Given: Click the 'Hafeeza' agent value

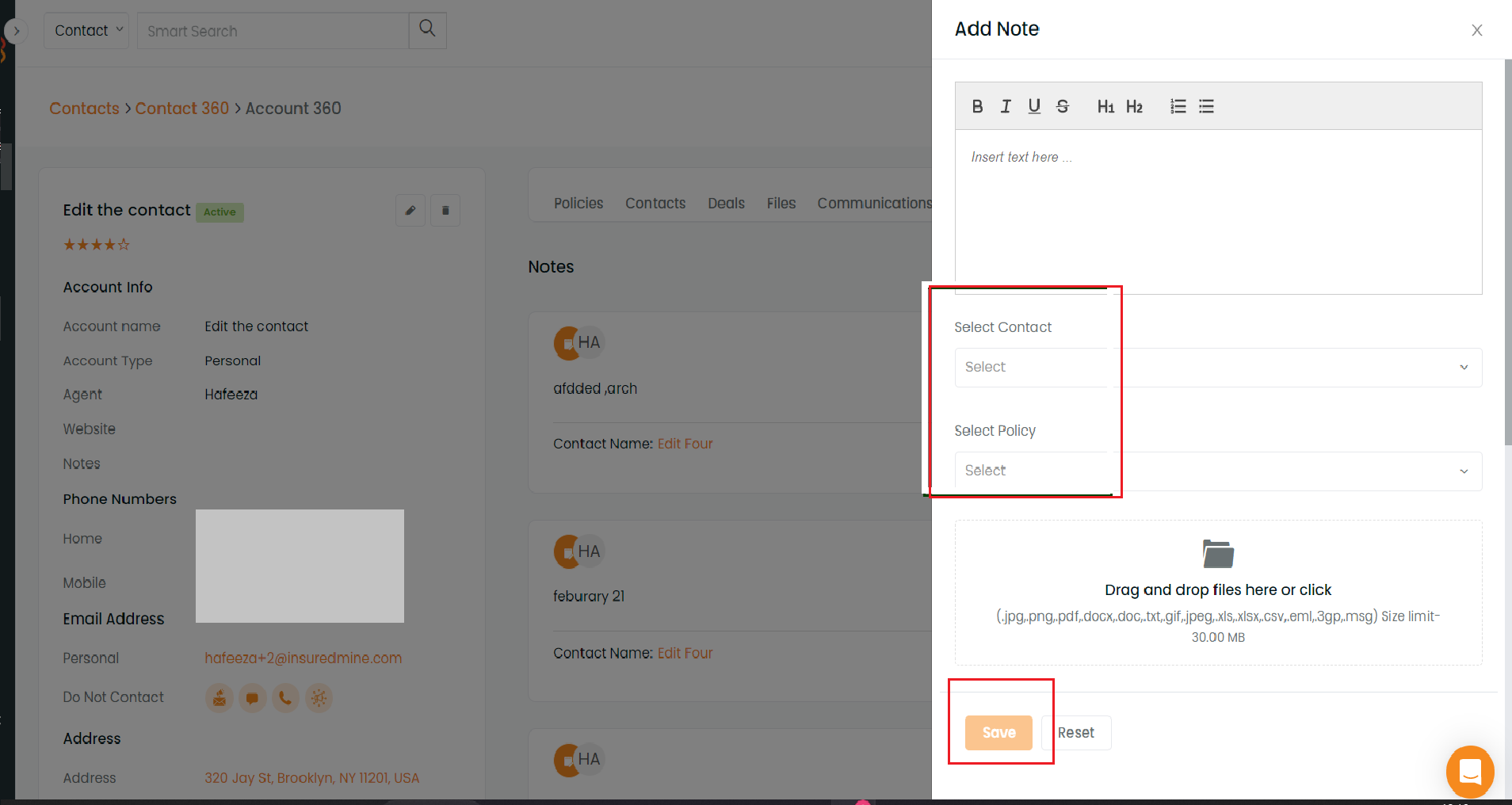Looking at the screenshot, I should pyautogui.click(x=231, y=395).
